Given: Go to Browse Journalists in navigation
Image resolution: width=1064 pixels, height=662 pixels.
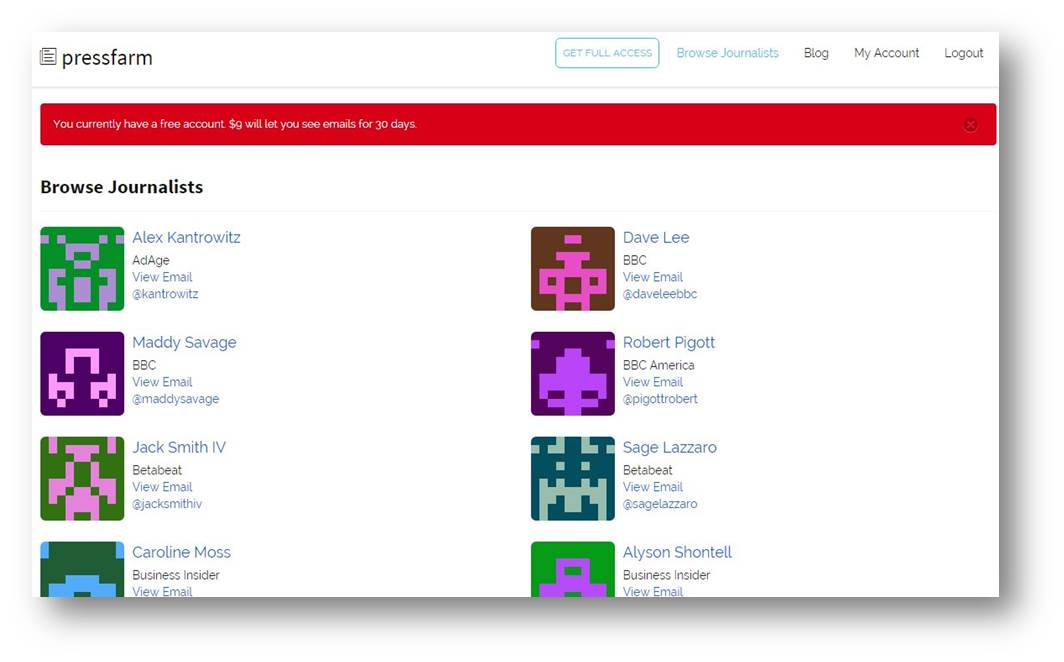Looking at the screenshot, I should coord(727,53).
